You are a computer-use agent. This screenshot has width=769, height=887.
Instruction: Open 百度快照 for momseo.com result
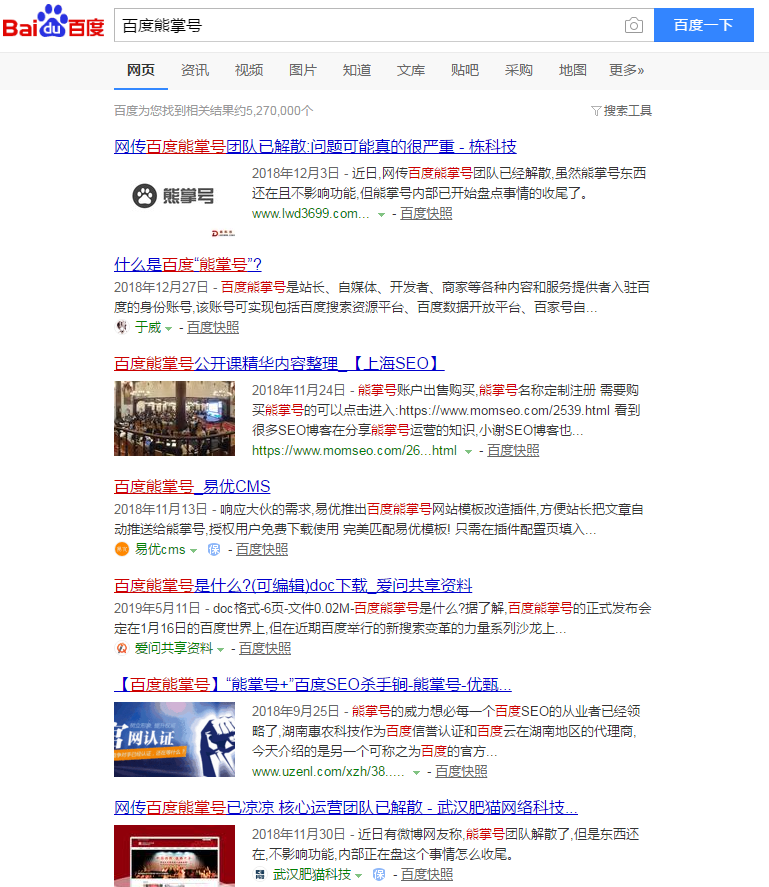point(513,450)
